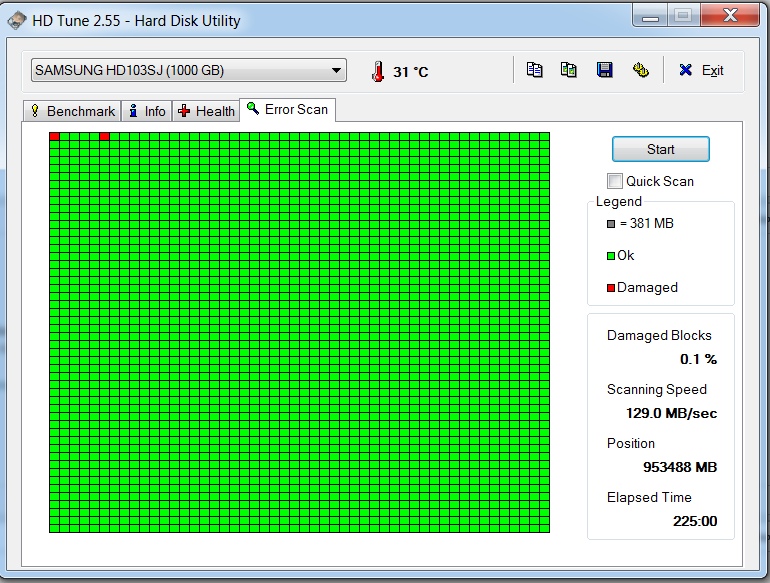This screenshot has width=770, height=583.
Task: Select the Error Scan tab
Action: (x=287, y=109)
